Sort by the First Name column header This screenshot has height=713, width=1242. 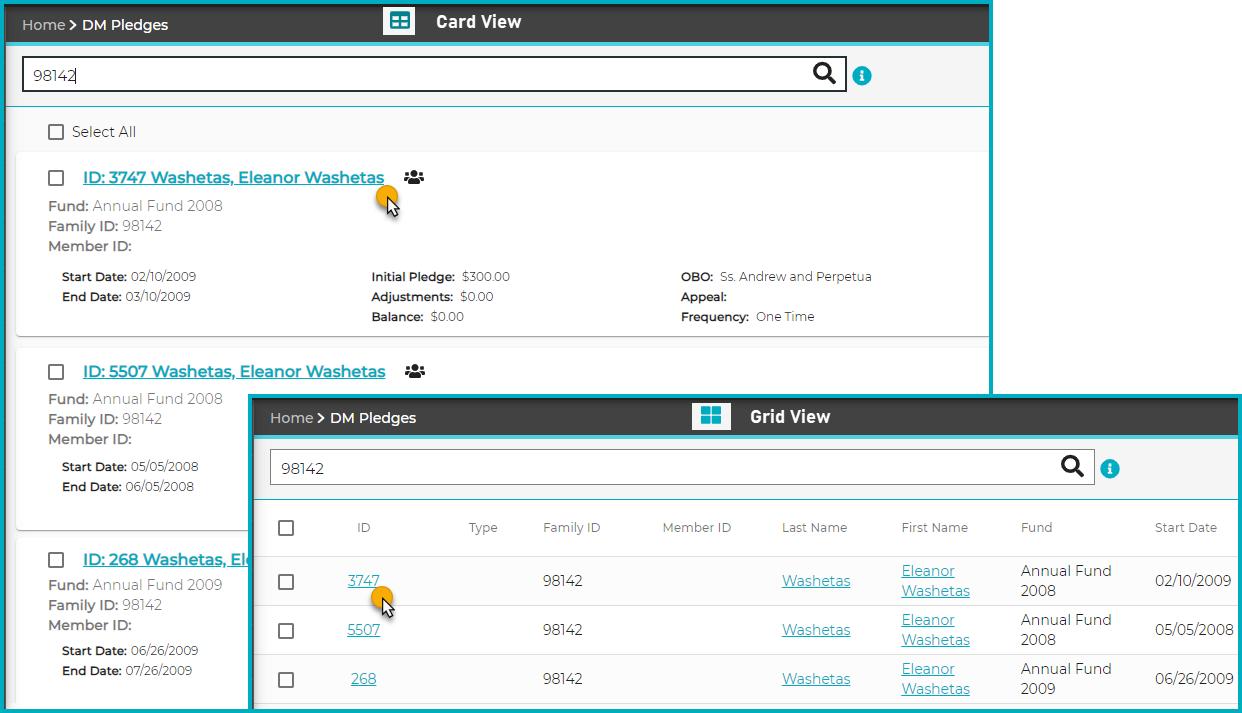click(x=934, y=528)
